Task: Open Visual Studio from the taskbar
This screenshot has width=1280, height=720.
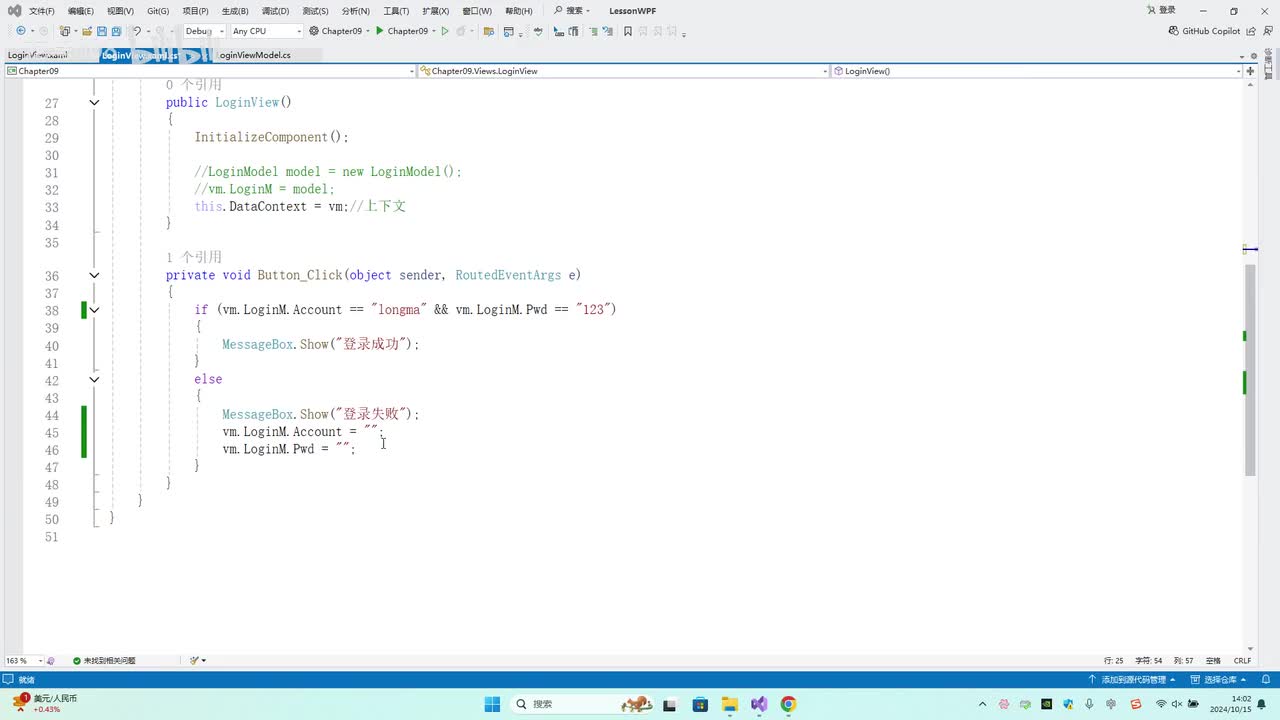Action: click(759, 704)
